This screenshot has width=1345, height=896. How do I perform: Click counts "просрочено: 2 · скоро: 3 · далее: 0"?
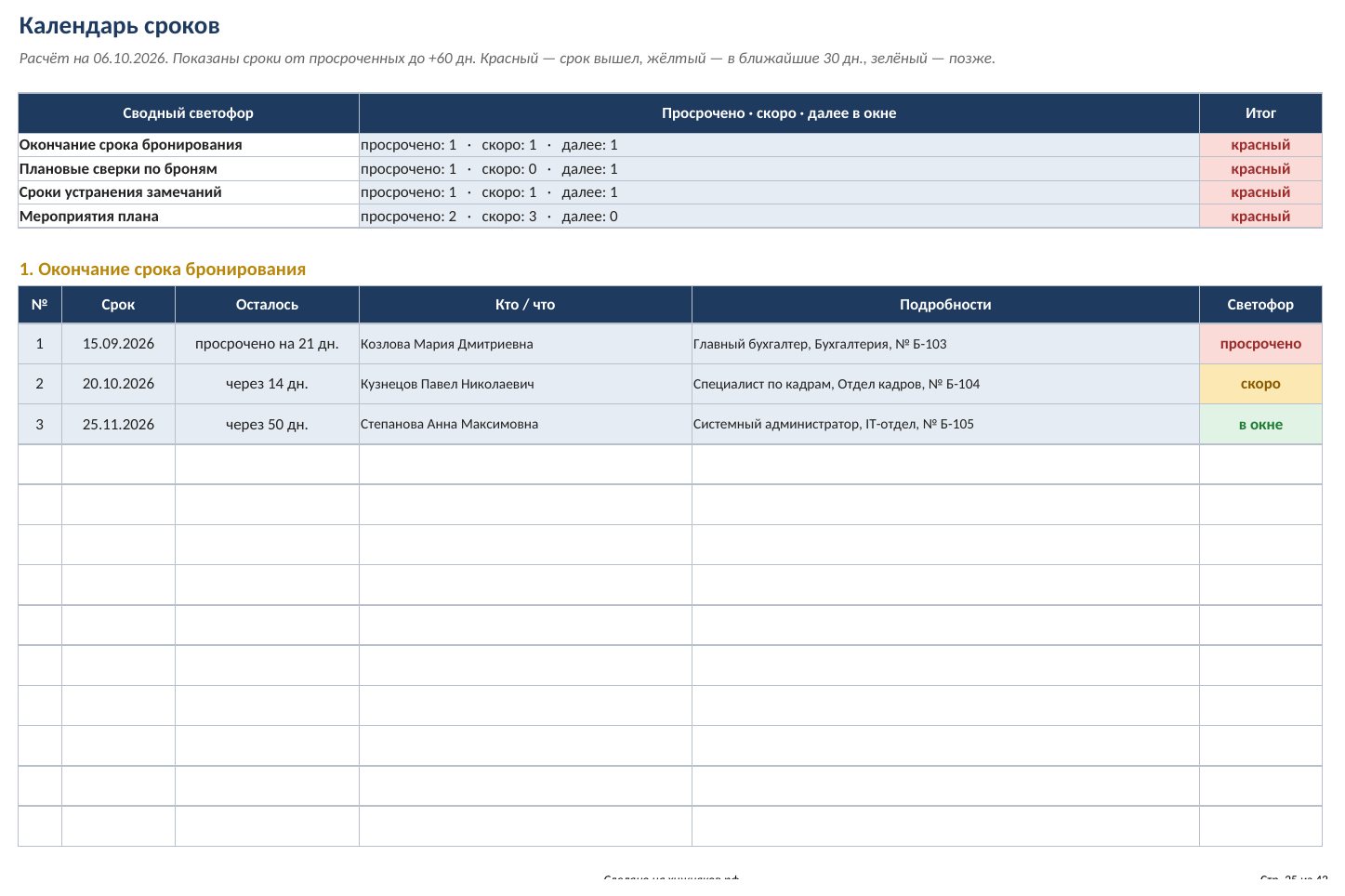pos(489,217)
